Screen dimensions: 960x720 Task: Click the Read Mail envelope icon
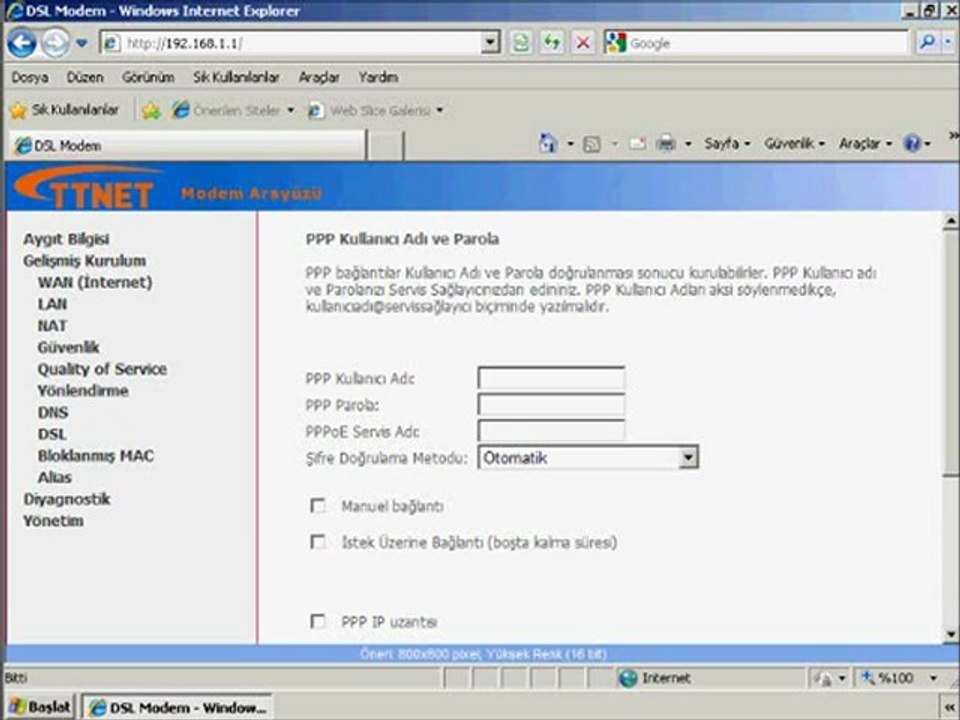click(637, 144)
